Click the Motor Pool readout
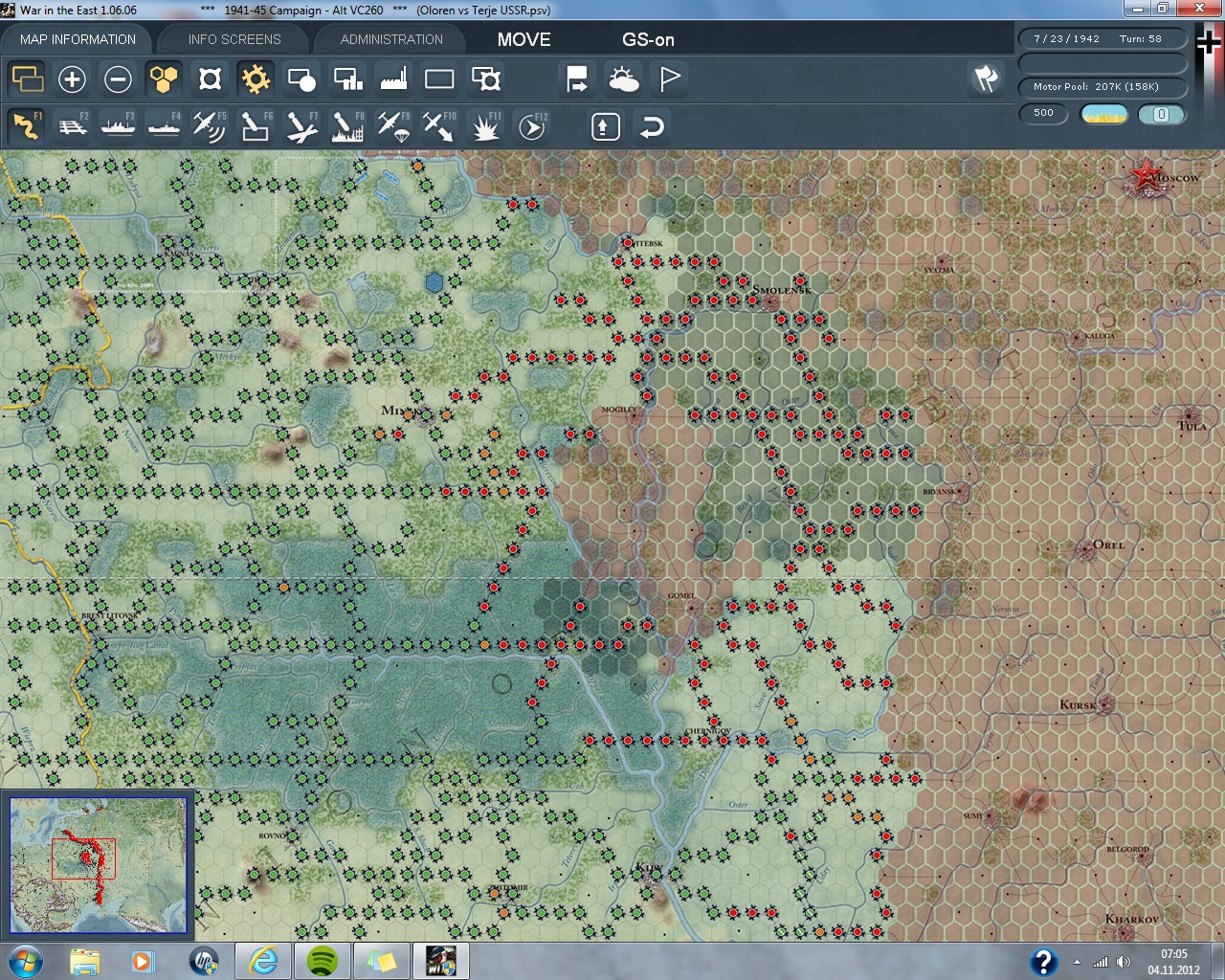 tap(1102, 87)
